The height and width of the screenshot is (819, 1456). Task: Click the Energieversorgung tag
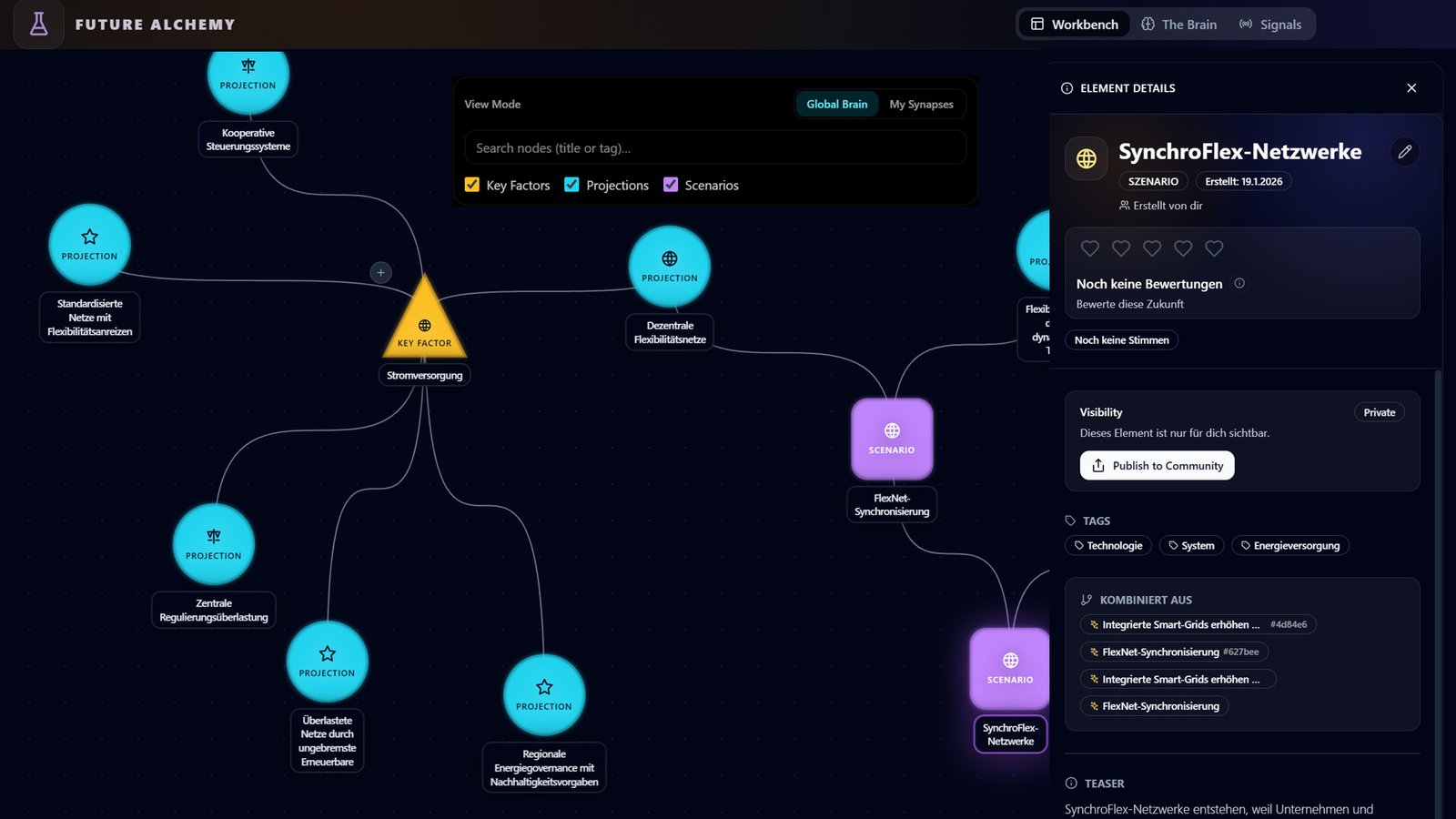pyautogui.click(x=1289, y=546)
